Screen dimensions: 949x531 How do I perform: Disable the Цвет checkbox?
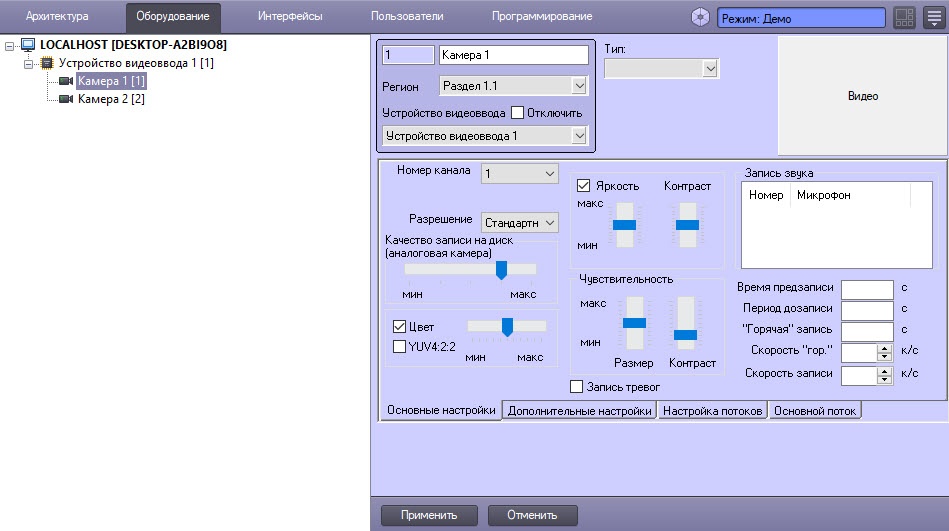coord(400,327)
